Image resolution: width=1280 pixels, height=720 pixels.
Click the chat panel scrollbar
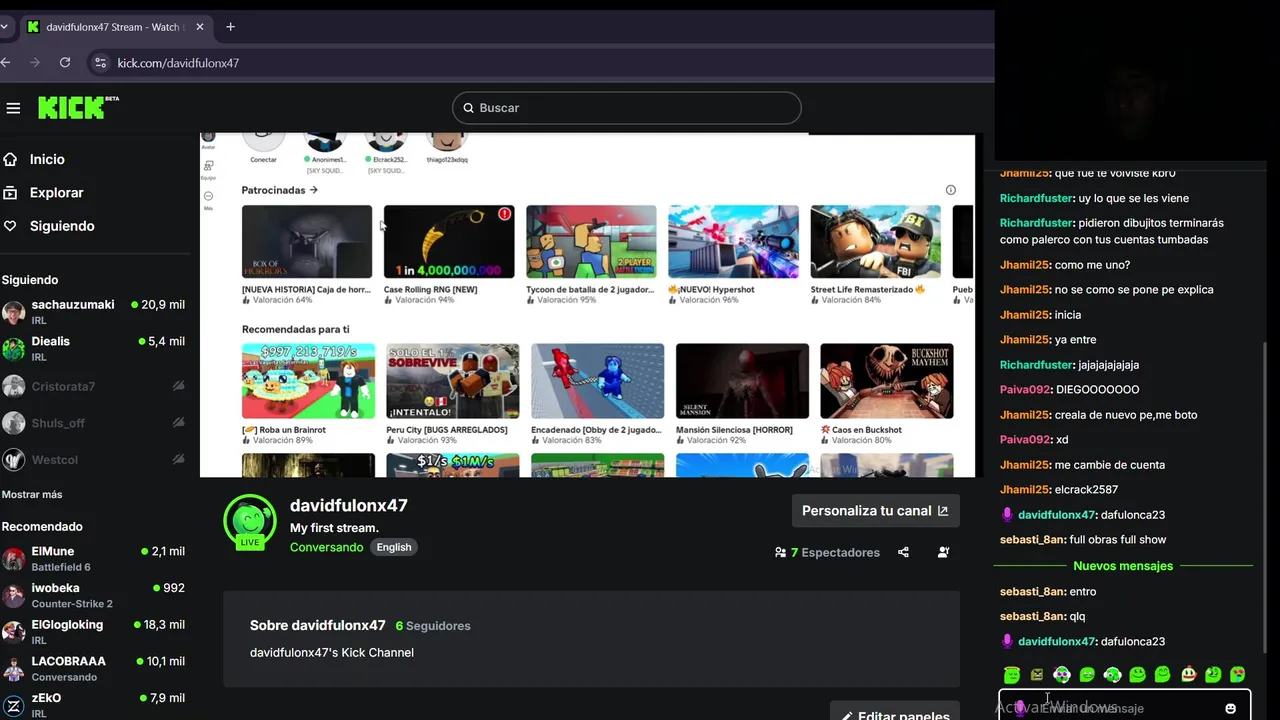(1264, 500)
